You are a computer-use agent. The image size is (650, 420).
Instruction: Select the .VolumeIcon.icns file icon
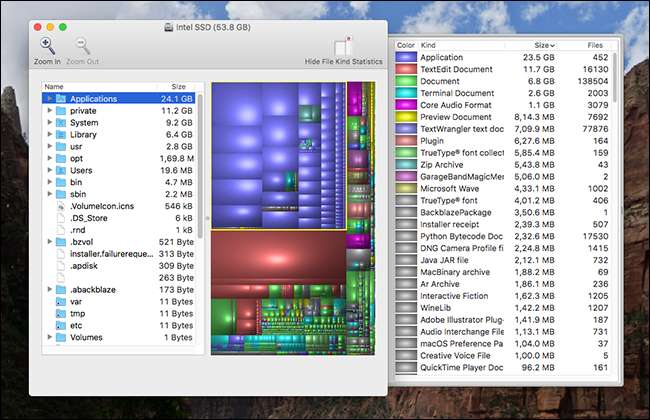pos(61,206)
